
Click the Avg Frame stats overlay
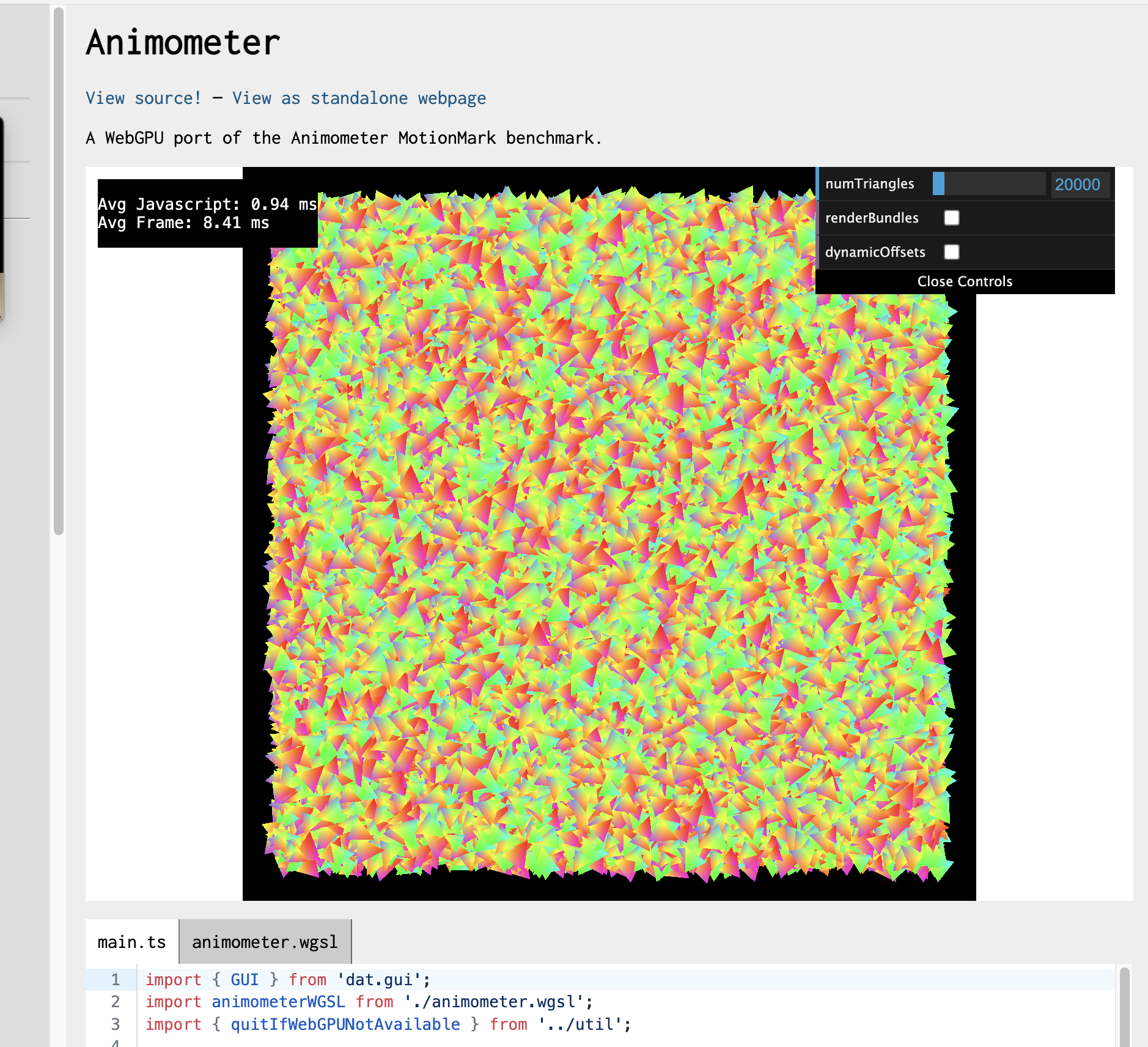[183, 223]
